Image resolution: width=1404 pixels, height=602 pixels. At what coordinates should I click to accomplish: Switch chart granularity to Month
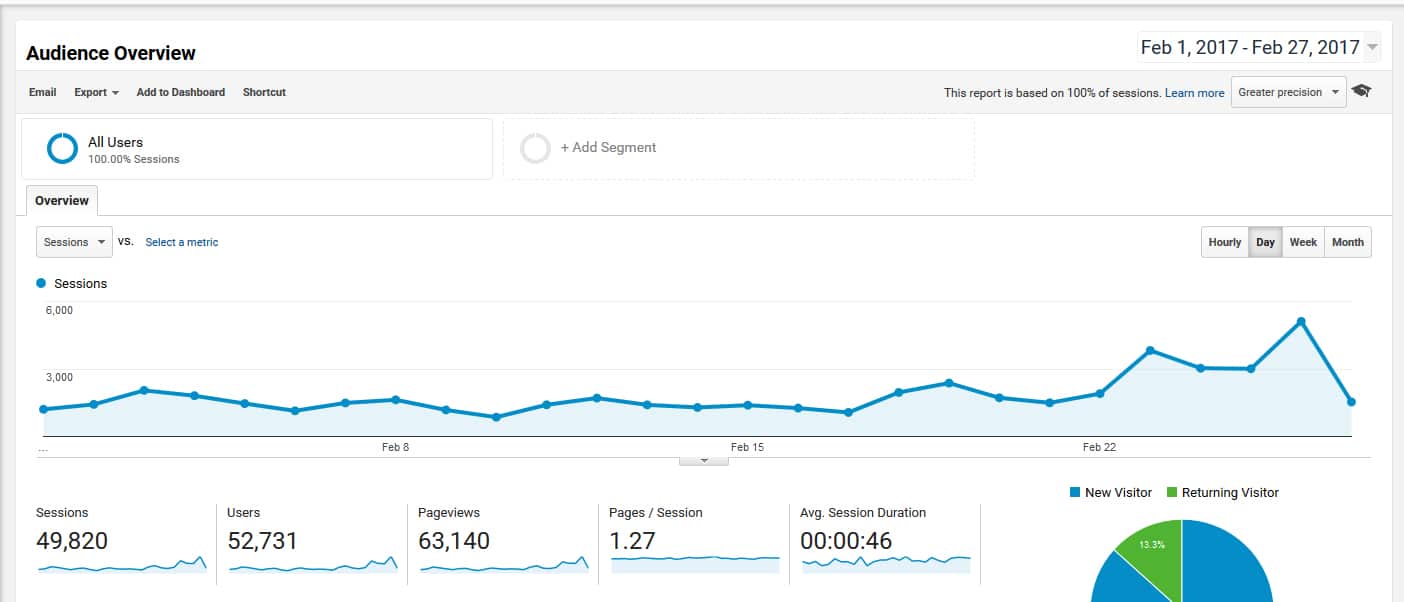[x=1347, y=242]
